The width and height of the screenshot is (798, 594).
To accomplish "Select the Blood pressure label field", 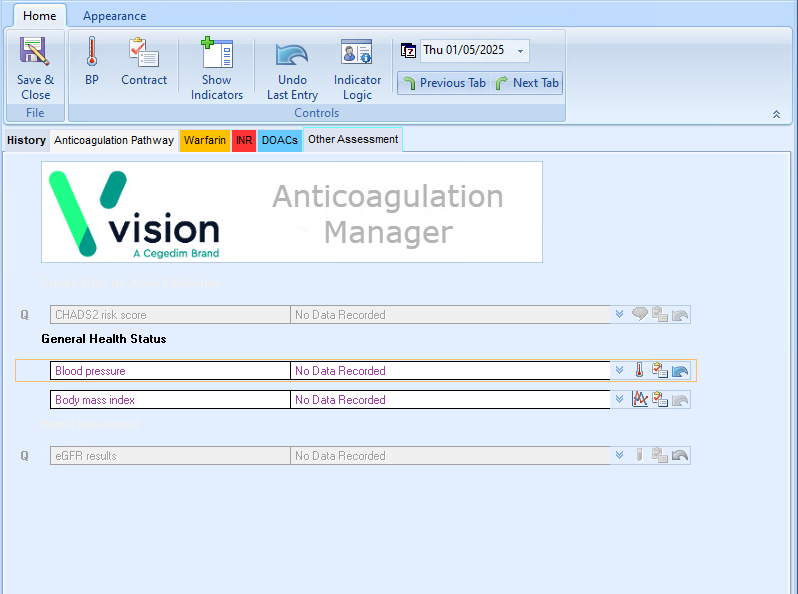I will (x=170, y=371).
